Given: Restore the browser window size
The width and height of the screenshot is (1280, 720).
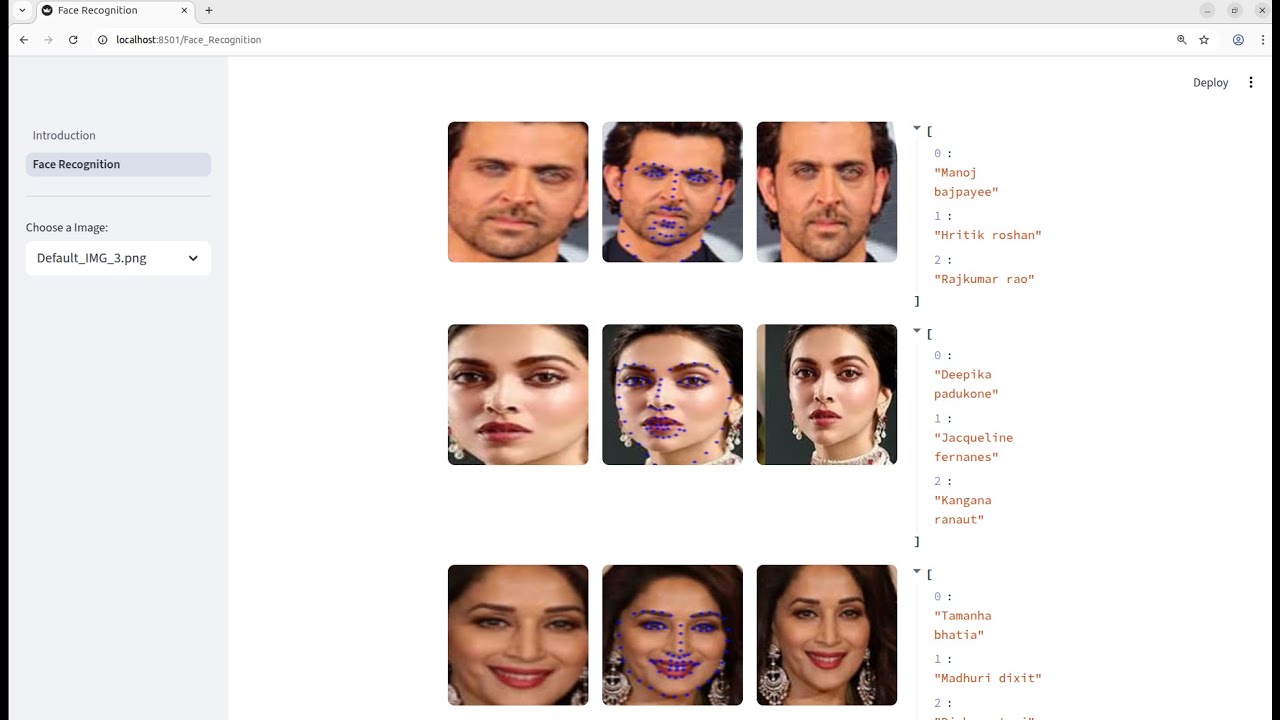Looking at the screenshot, I should 1235,10.
